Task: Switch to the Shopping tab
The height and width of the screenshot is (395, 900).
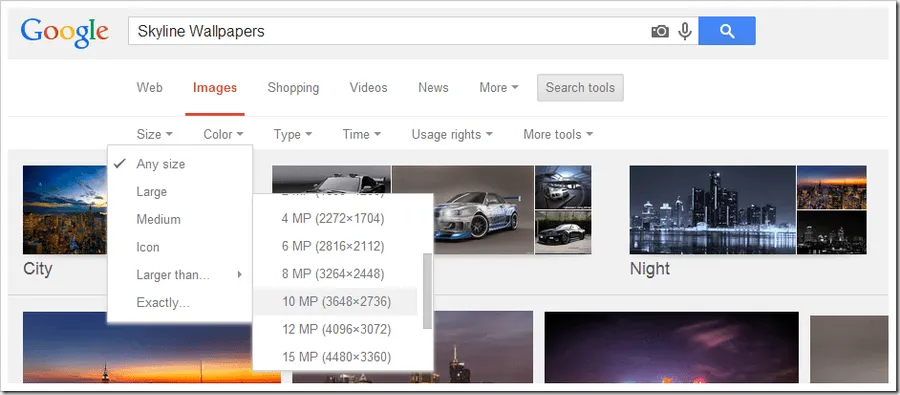Action: [x=293, y=88]
